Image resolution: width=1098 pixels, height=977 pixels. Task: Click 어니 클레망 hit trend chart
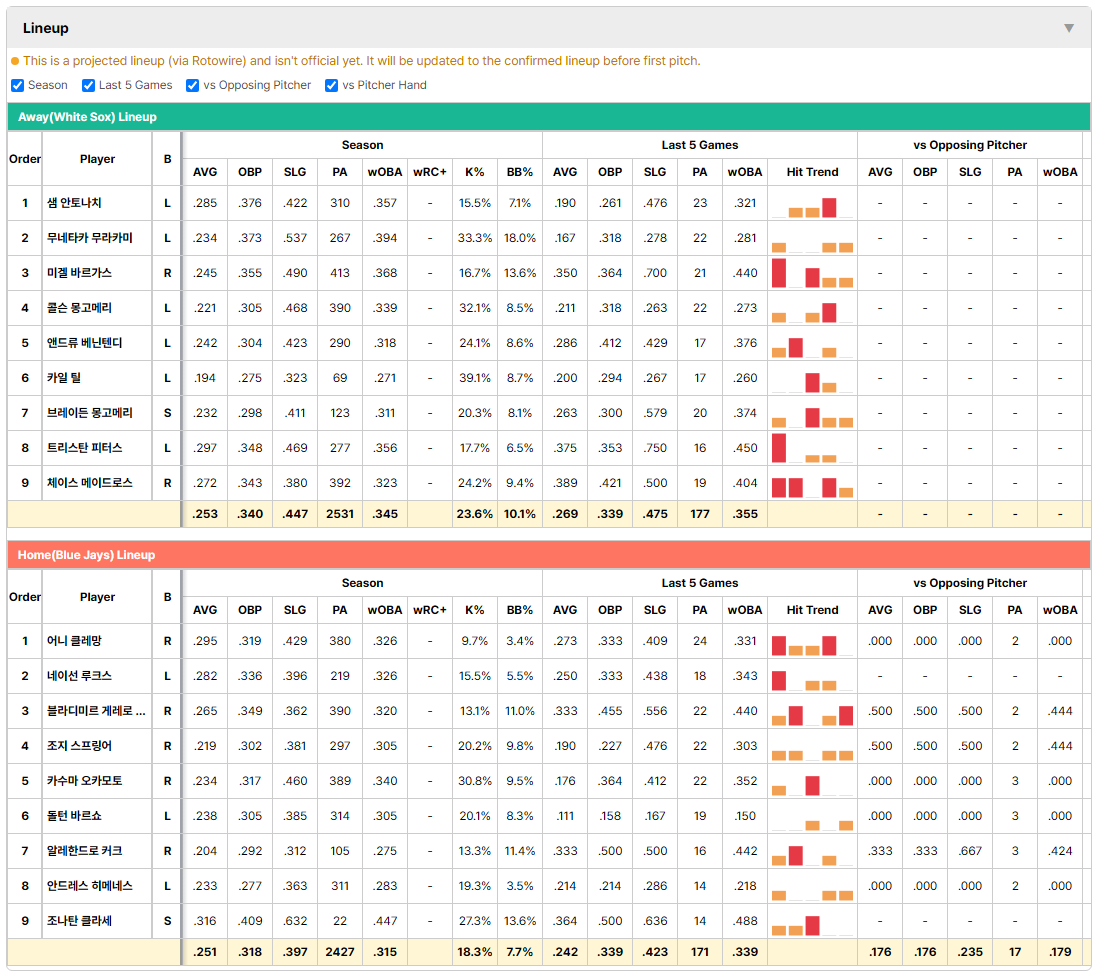[812, 641]
